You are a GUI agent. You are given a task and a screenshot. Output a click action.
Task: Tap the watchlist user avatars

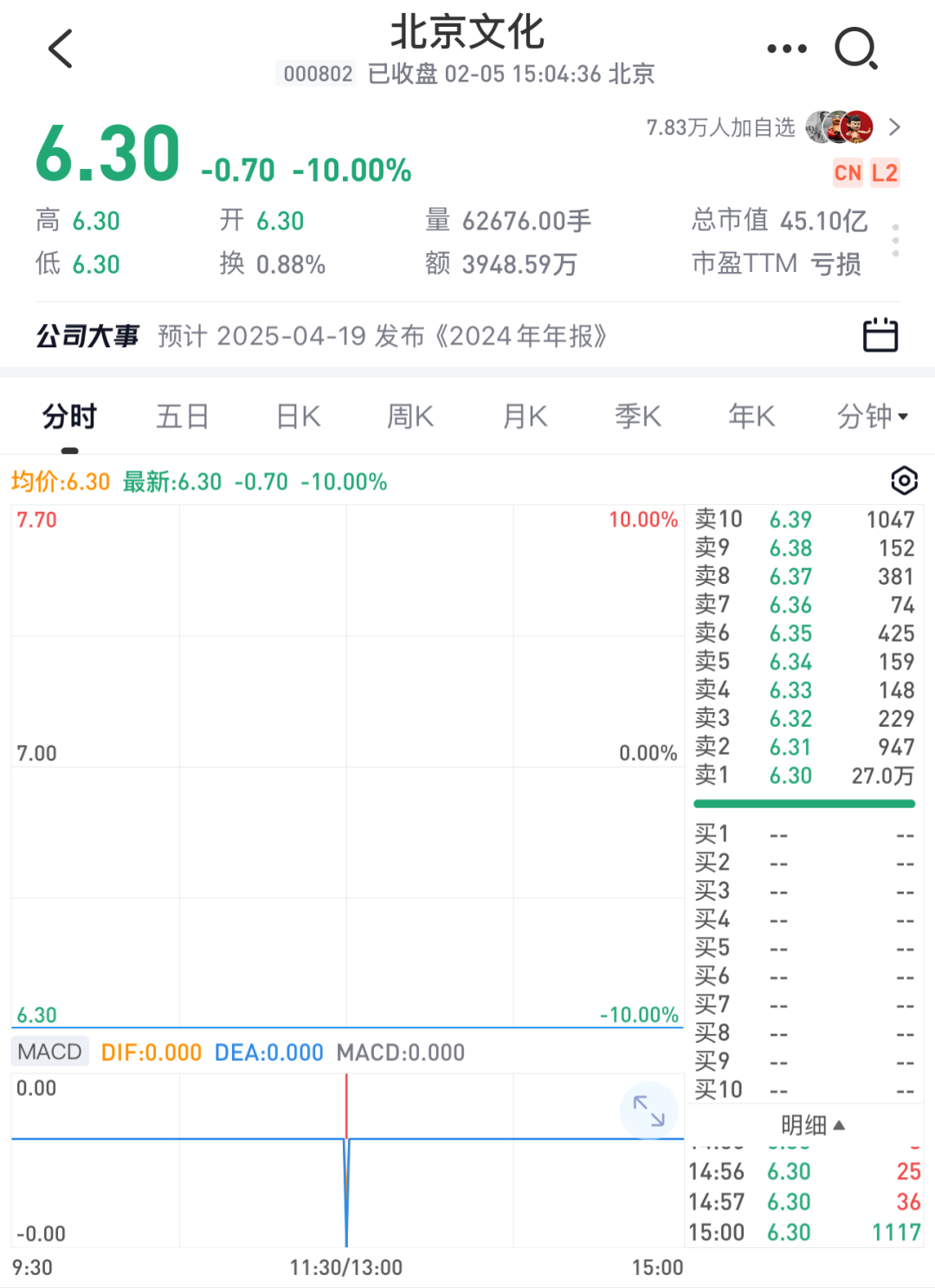839,127
